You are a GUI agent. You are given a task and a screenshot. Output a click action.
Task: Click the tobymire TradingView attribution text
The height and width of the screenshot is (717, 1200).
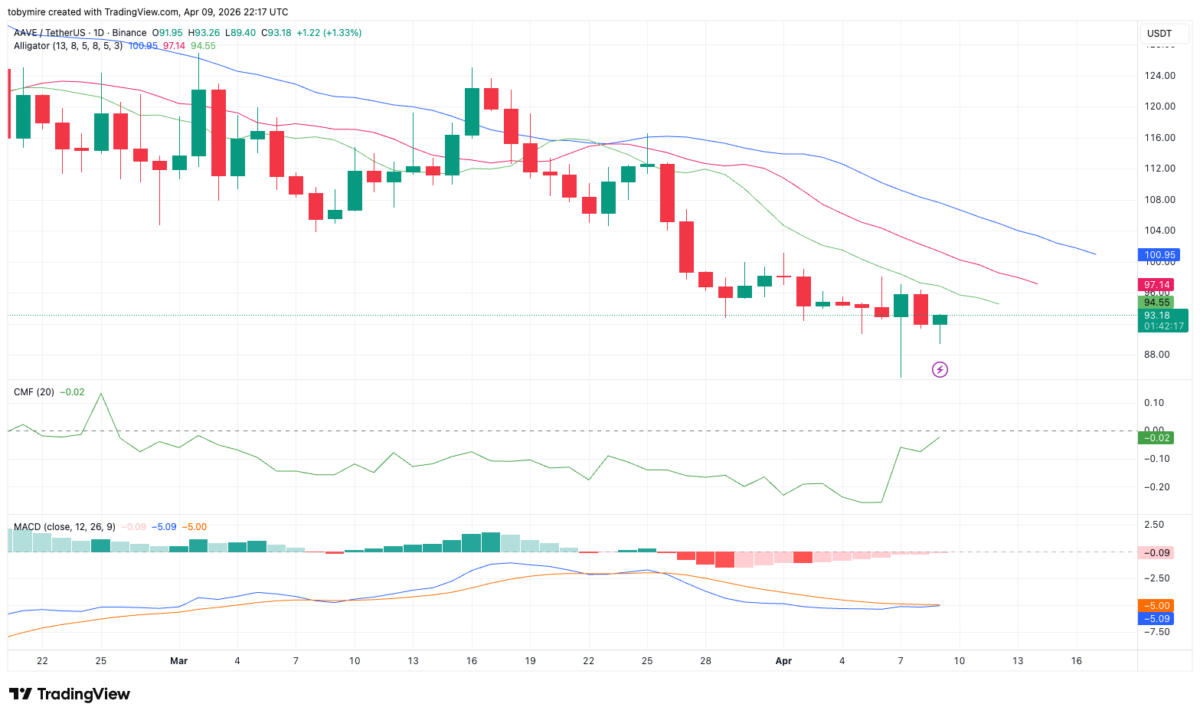click(x=147, y=12)
